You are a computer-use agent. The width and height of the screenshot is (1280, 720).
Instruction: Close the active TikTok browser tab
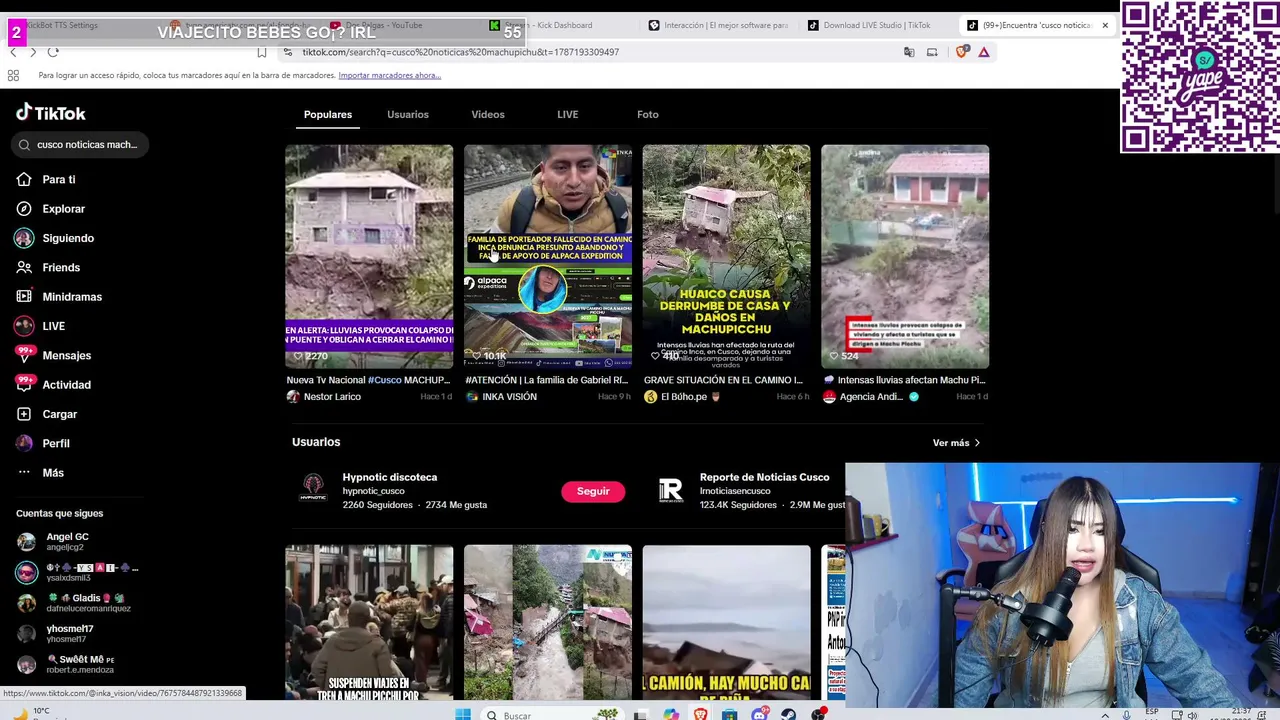1105,25
